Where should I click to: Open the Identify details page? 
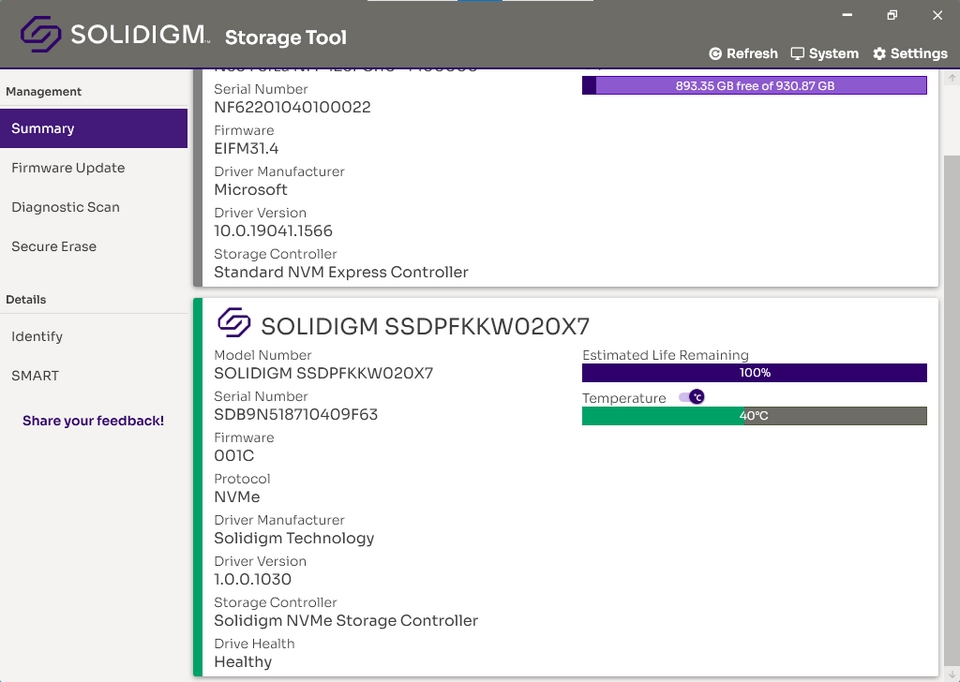94,336
